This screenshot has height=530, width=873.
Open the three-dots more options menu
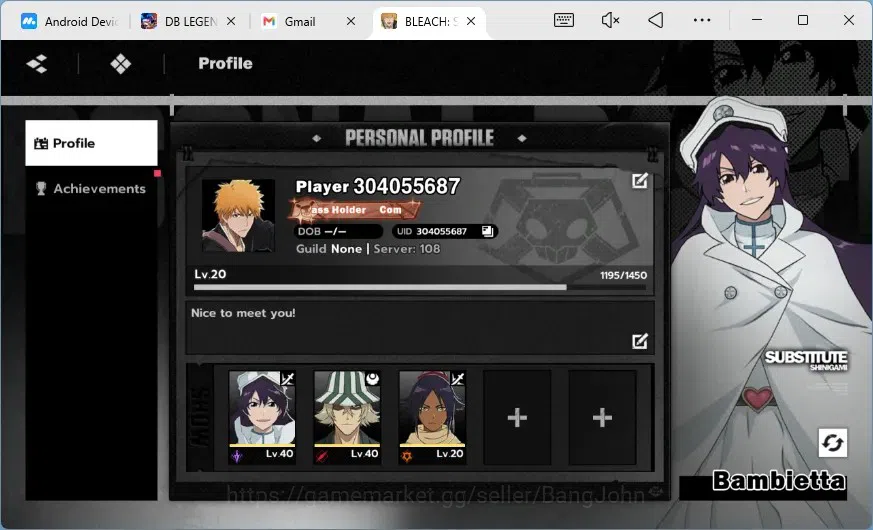[x=702, y=21]
